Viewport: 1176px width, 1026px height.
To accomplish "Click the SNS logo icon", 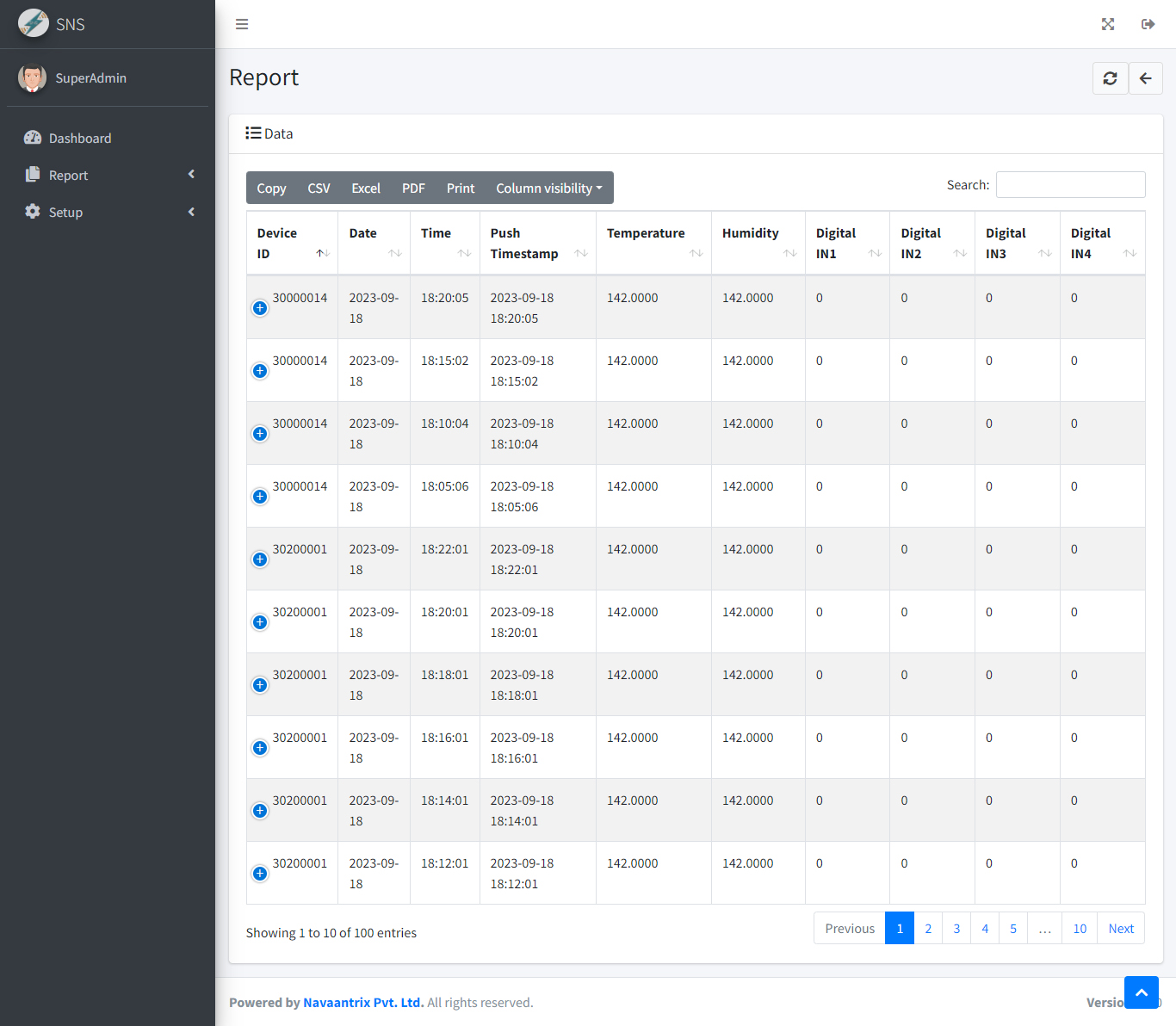I will [x=34, y=23].
